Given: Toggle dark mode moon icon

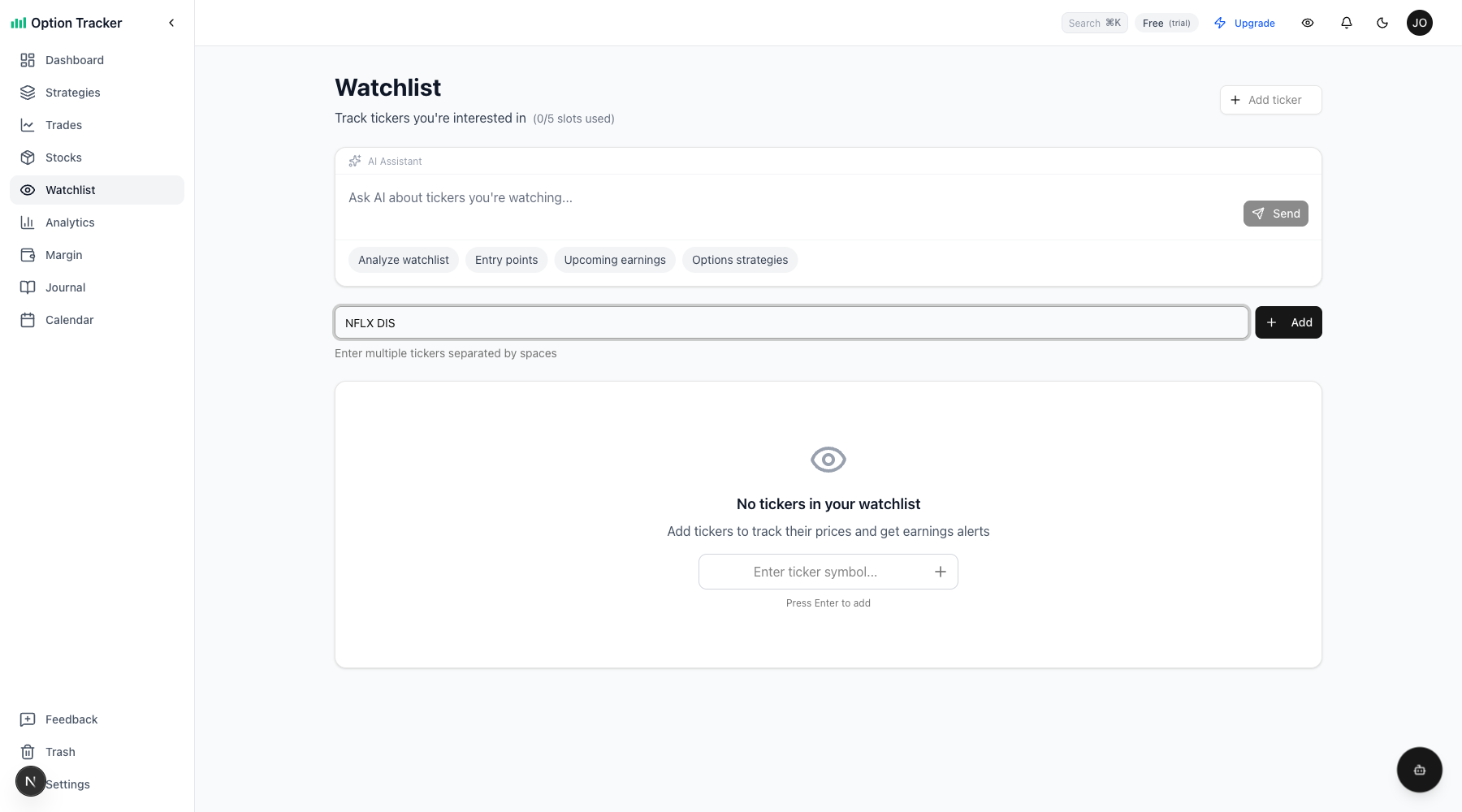Looking at the screenshot, I should 1382,23.
